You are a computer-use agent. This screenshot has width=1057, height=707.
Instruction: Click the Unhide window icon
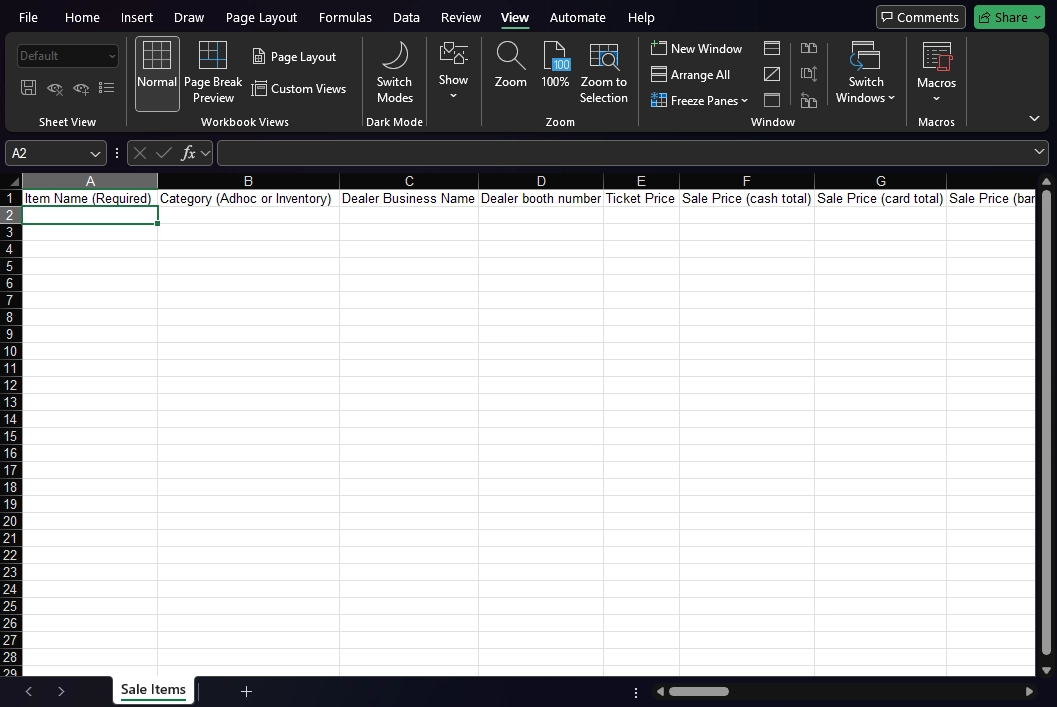click(772, 100)
